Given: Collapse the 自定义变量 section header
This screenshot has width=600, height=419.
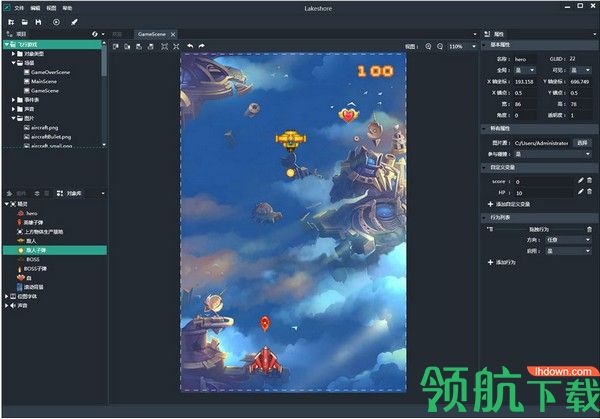Looking at the screenshot, I should [540, 167].
